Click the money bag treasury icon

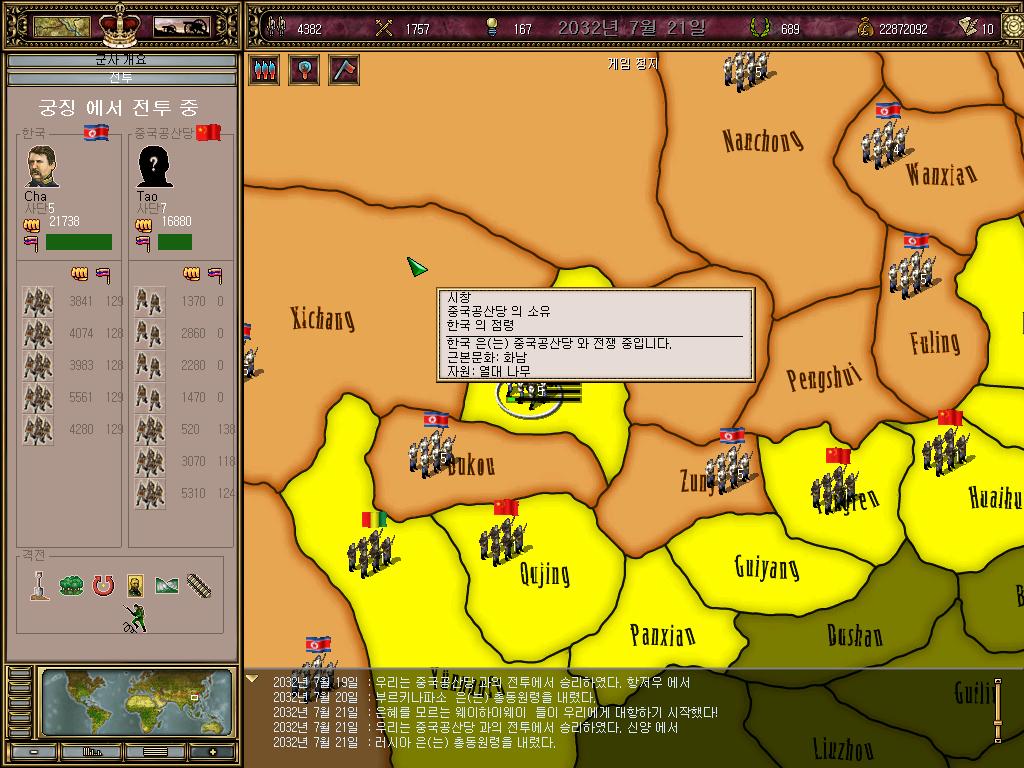(x=864, y=28)
